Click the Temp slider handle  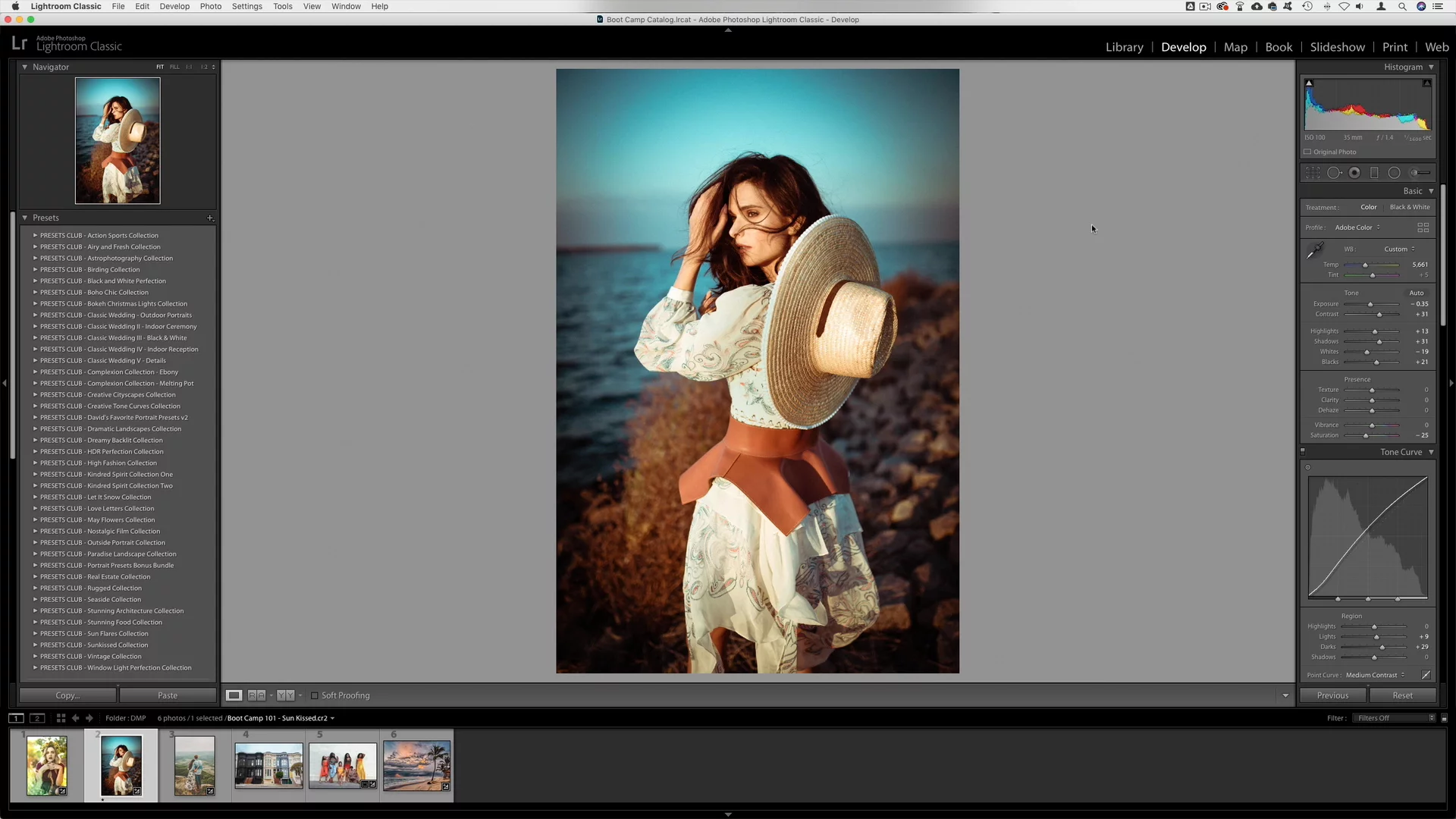pyautogui.click(x=1365, y=265)
